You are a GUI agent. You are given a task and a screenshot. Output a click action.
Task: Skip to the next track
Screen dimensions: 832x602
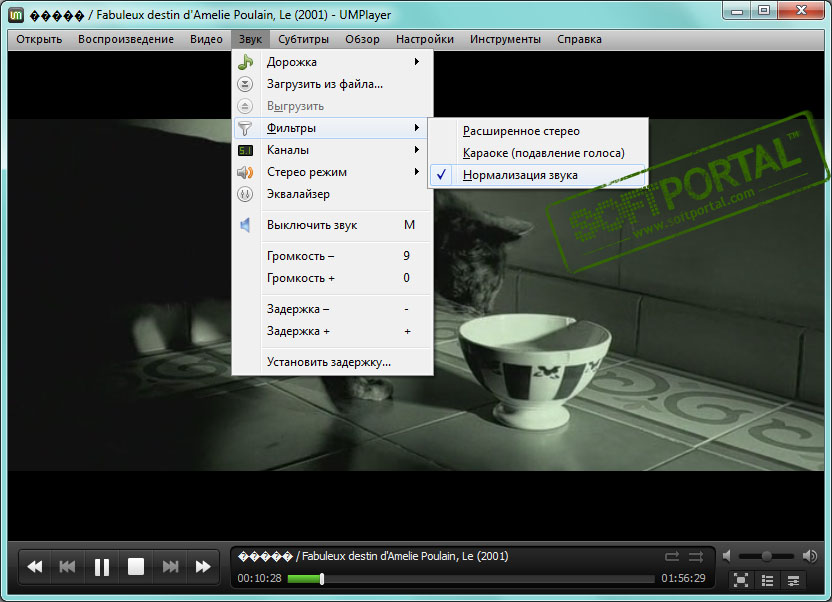point(170,567)
